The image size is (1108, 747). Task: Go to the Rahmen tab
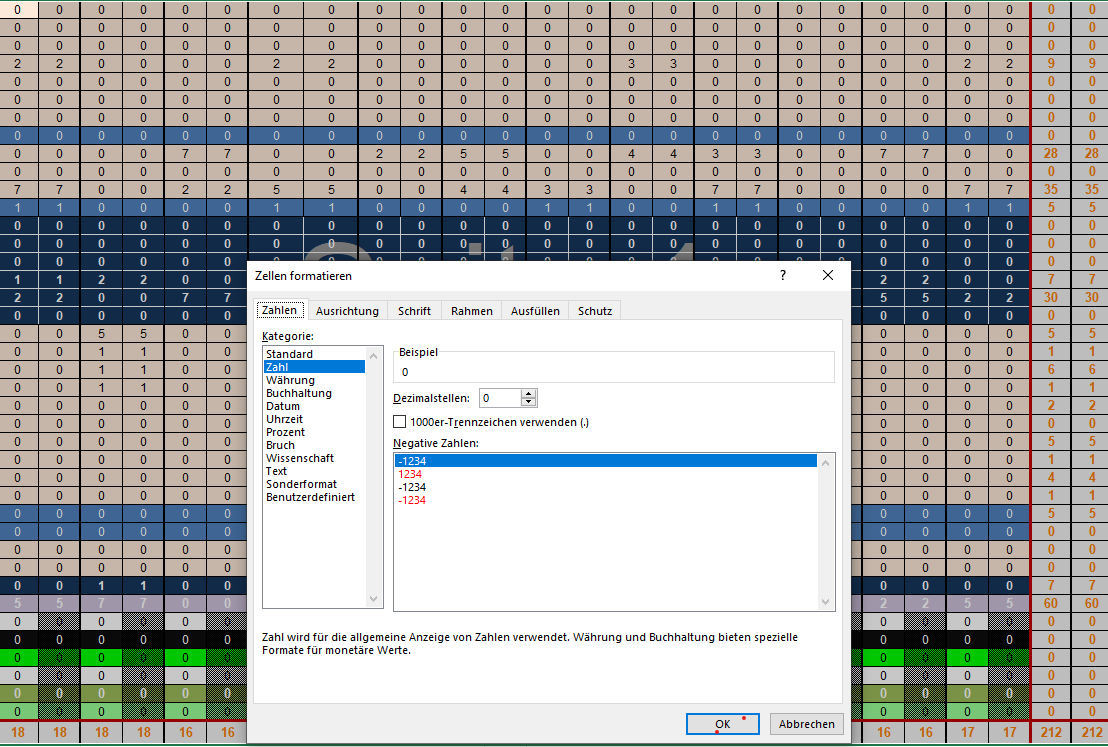(471, 311)
